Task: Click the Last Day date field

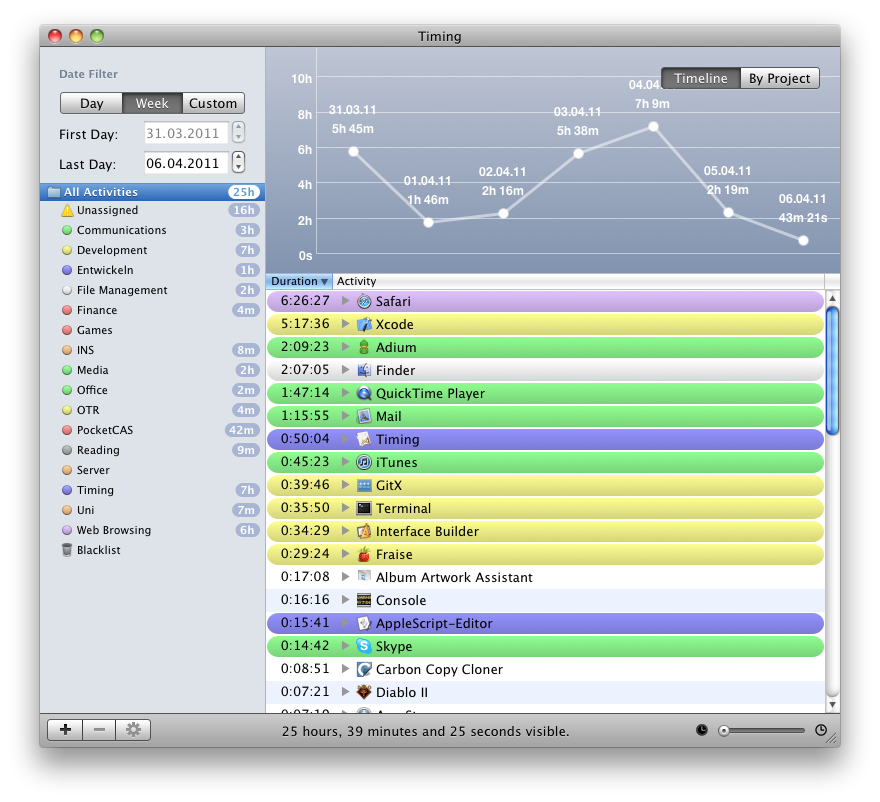Action: point(186,163)
